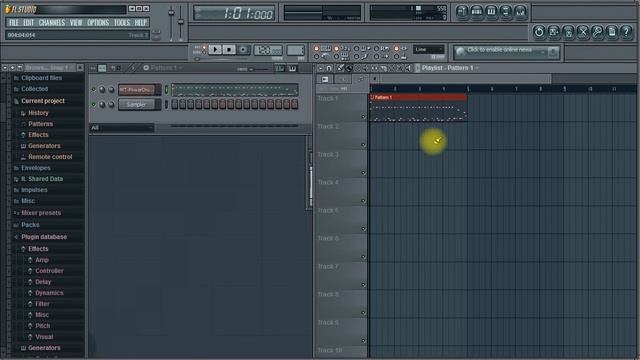Viewport: 640px width, 360px height.
Task: Select the playlist draw pencil tool
Action: pyautogui.click(x=340, y=68)
